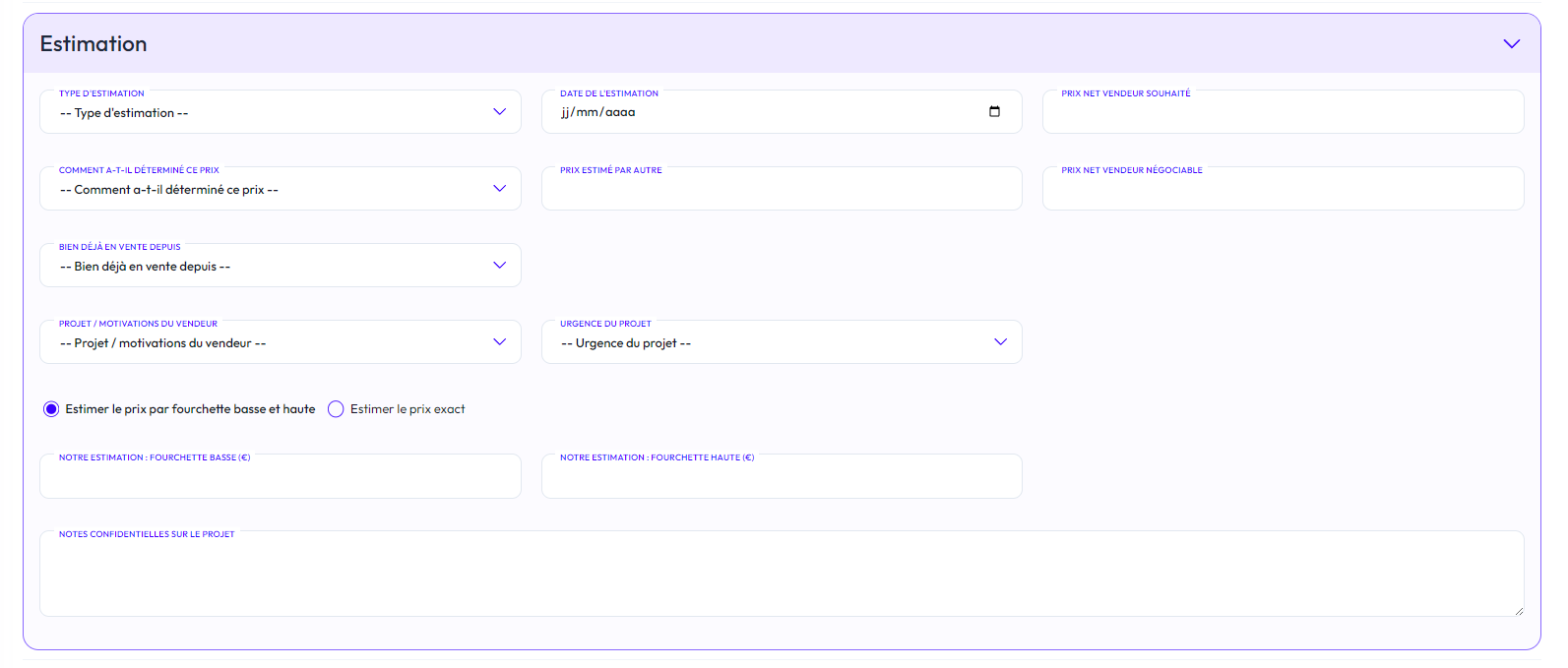
Task: Click the Fourchette haute estimation field
Action: [781, 478]
